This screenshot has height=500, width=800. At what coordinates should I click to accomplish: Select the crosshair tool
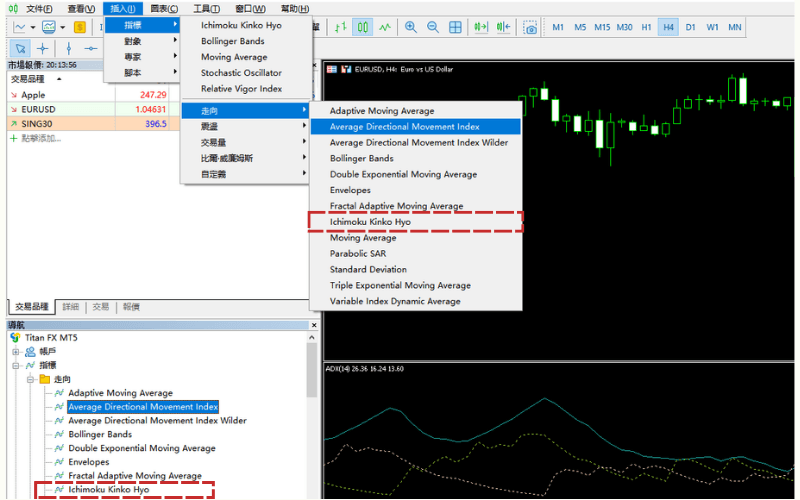[43, 48]
